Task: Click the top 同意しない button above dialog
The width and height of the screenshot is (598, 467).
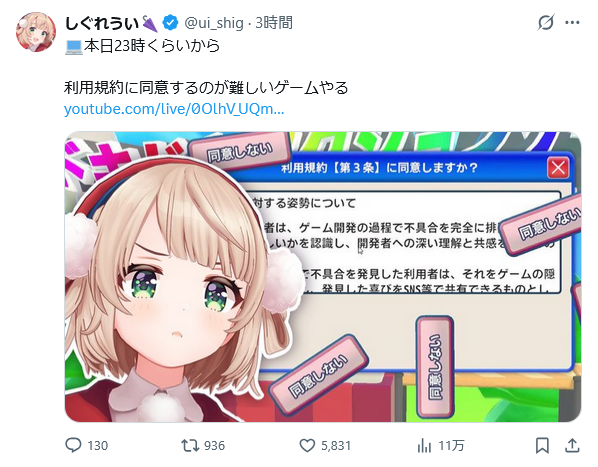Action: click(240, 152)
